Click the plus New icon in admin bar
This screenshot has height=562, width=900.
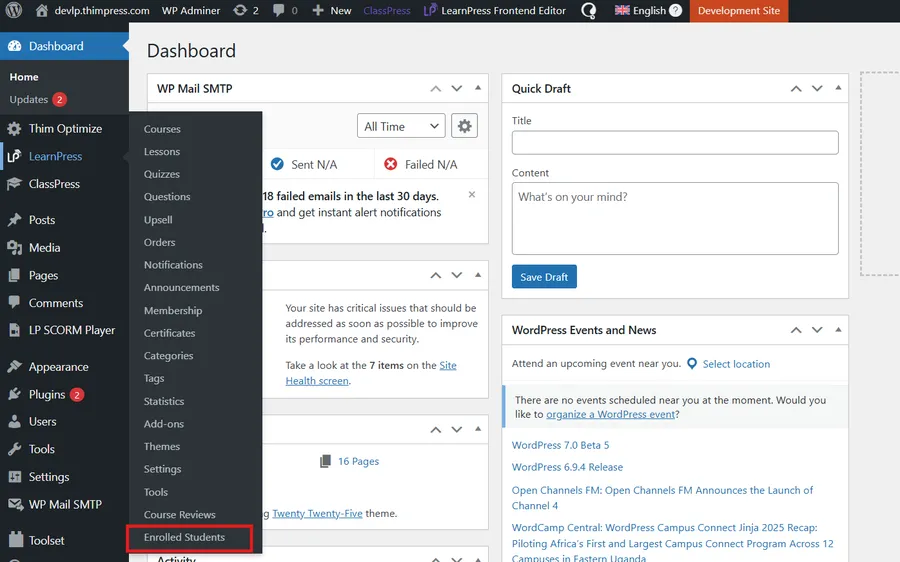(317, 10)
